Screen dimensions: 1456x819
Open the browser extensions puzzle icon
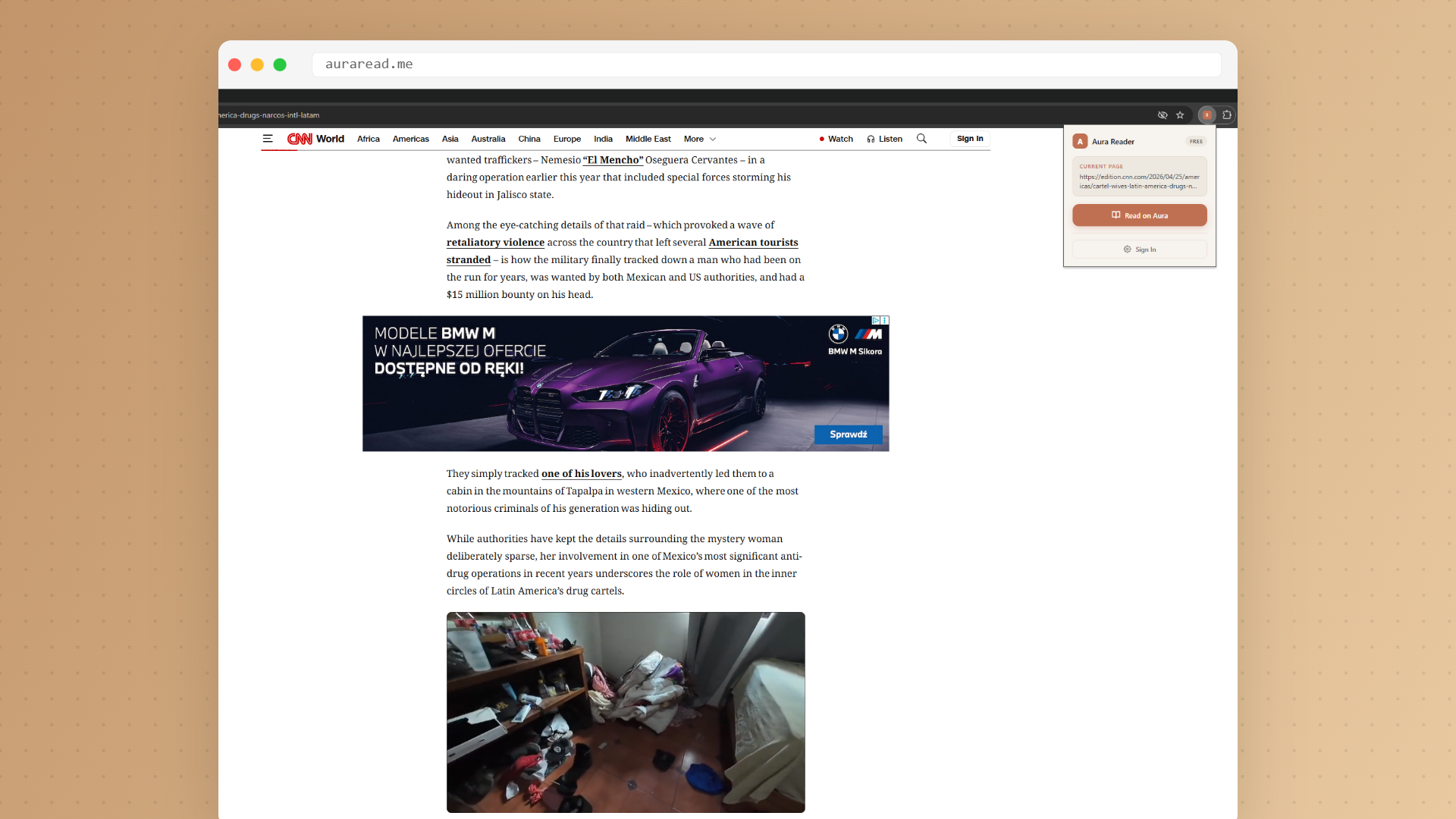click(x=1227, y=115)
